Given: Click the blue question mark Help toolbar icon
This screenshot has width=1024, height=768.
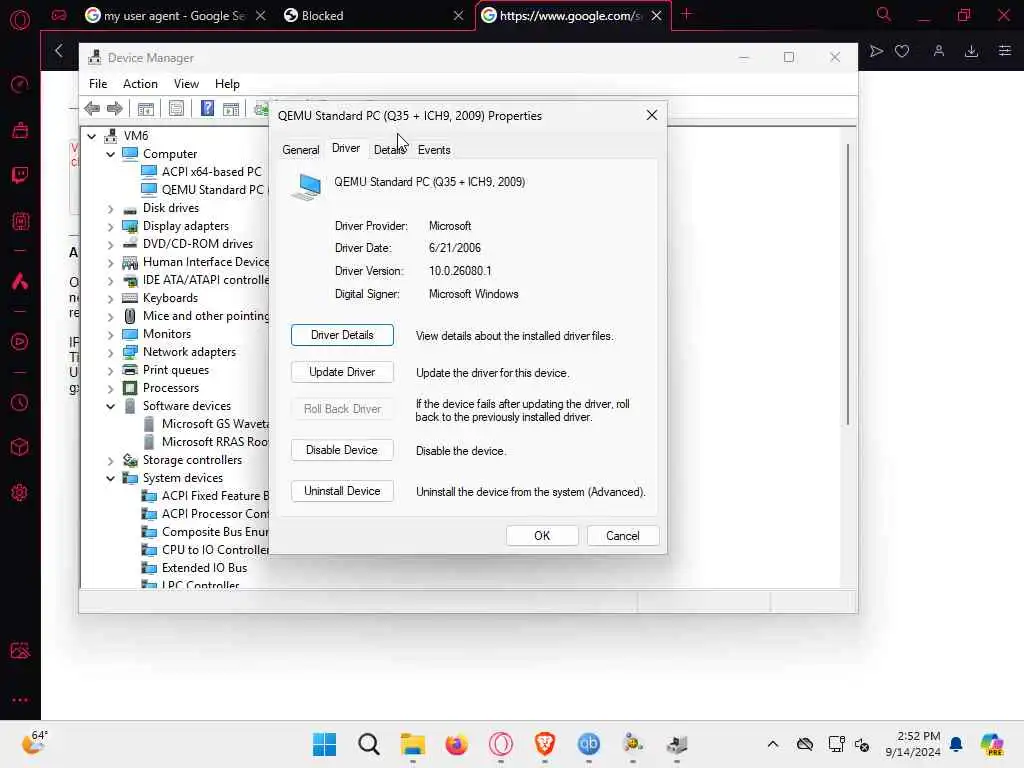Looking at the screenshot, I should click(x=207, y=108).
